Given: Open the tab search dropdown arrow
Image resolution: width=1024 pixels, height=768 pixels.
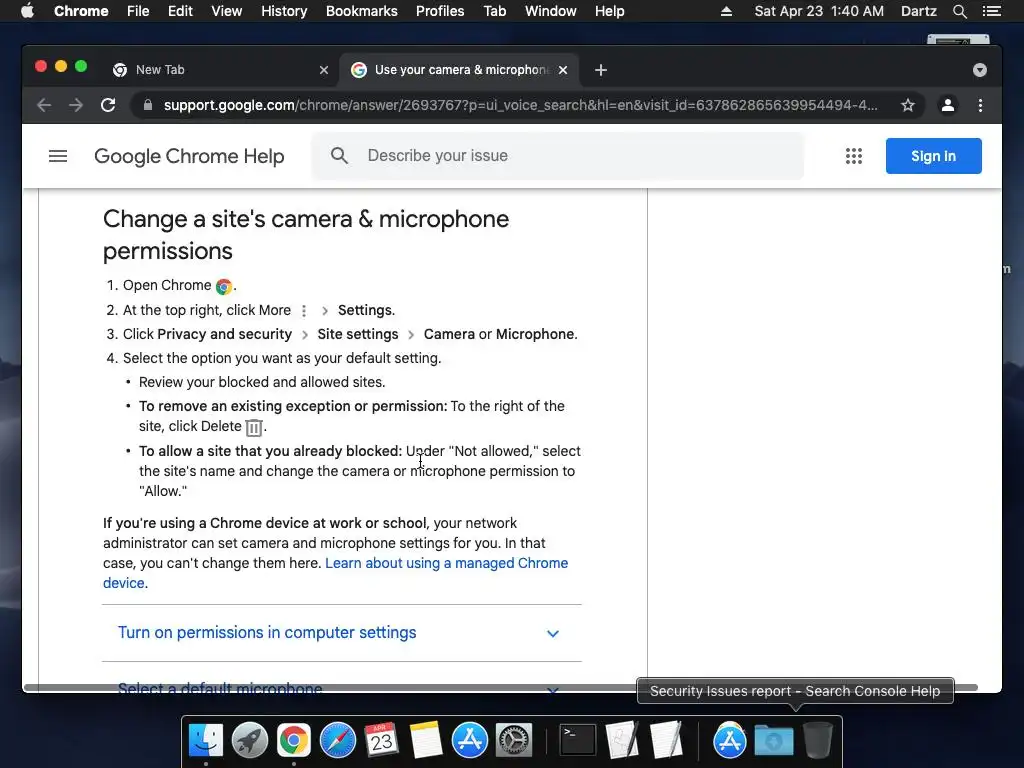Looking at the screenshot, I should [x=980, y=70].
